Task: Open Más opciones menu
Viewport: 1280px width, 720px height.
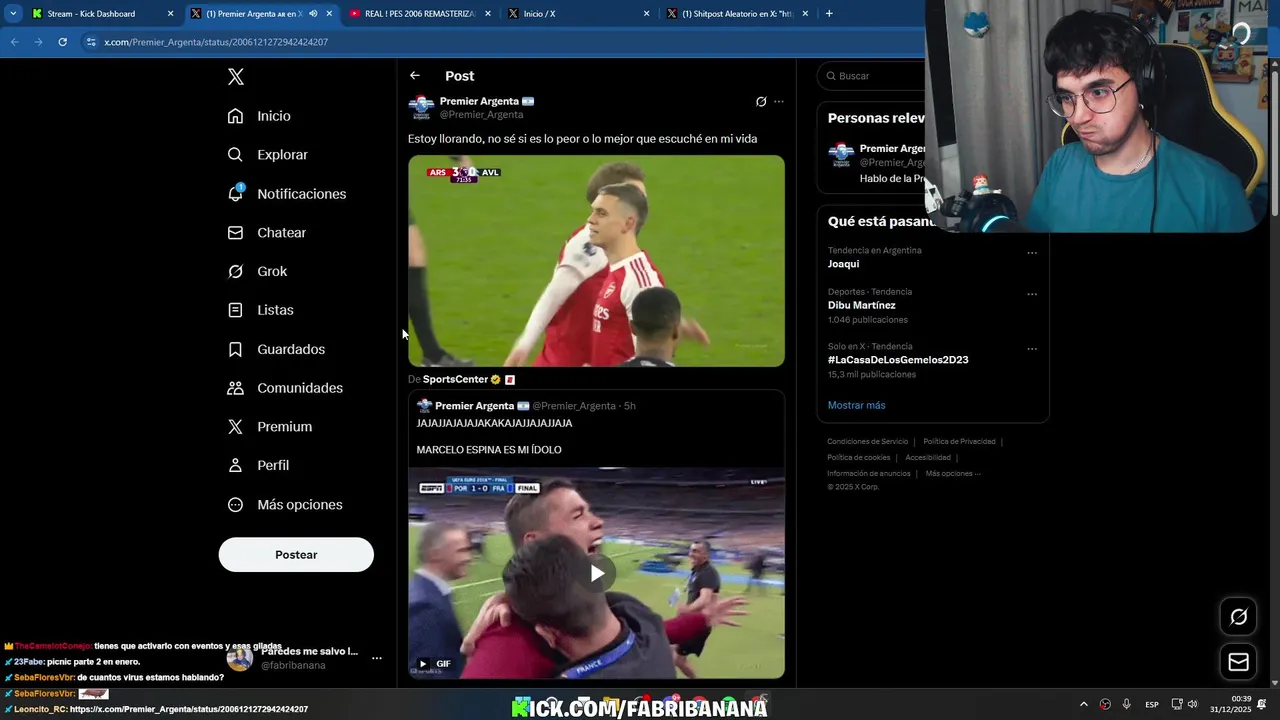Action: [285, 505]
